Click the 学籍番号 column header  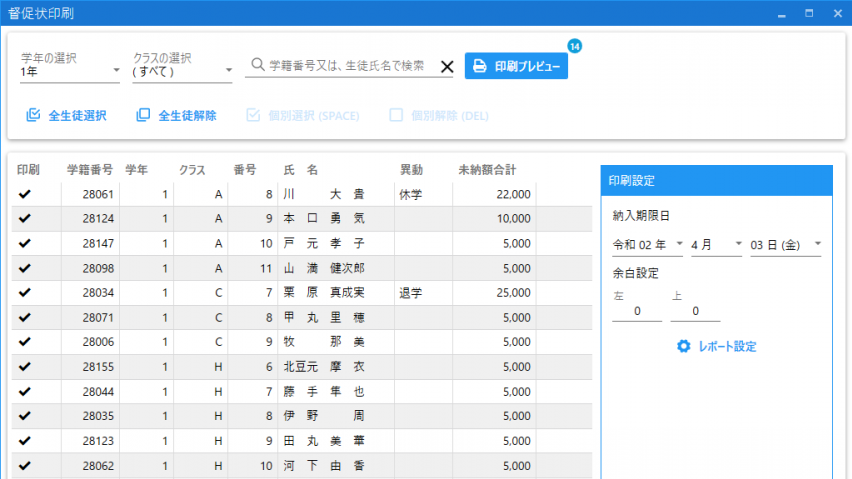[90, 169]
